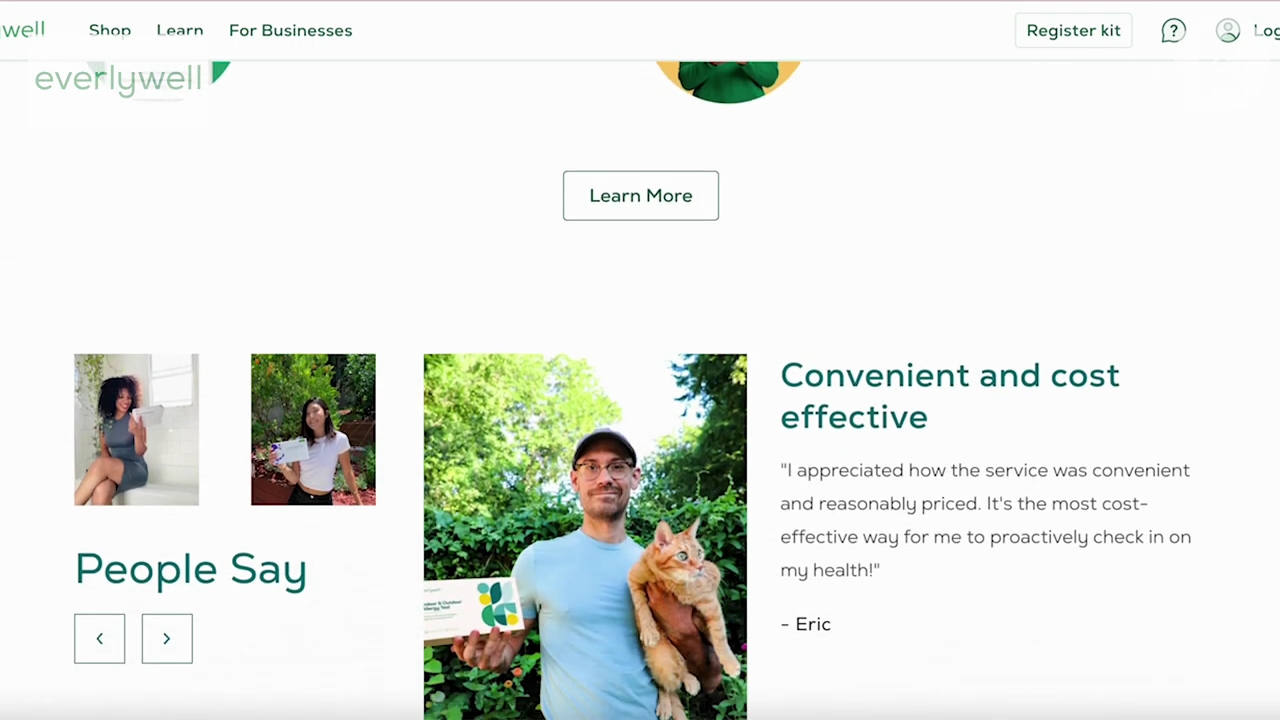Click the Log in link

pyautogui.click(x=1266, y=30)
